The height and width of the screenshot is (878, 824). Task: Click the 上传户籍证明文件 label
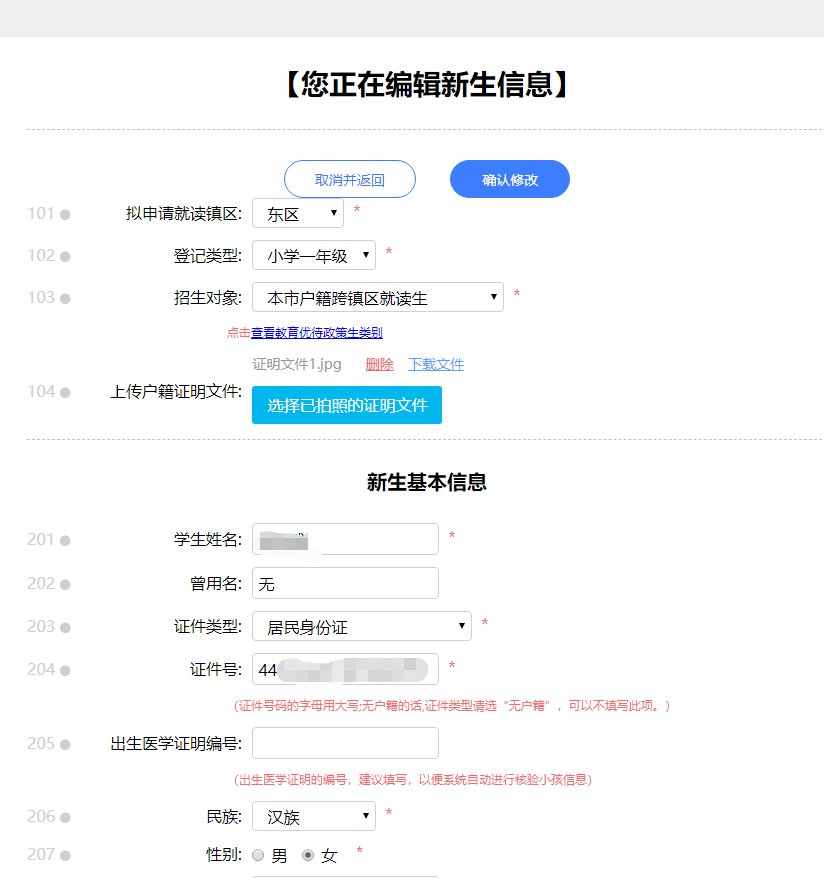176,391
